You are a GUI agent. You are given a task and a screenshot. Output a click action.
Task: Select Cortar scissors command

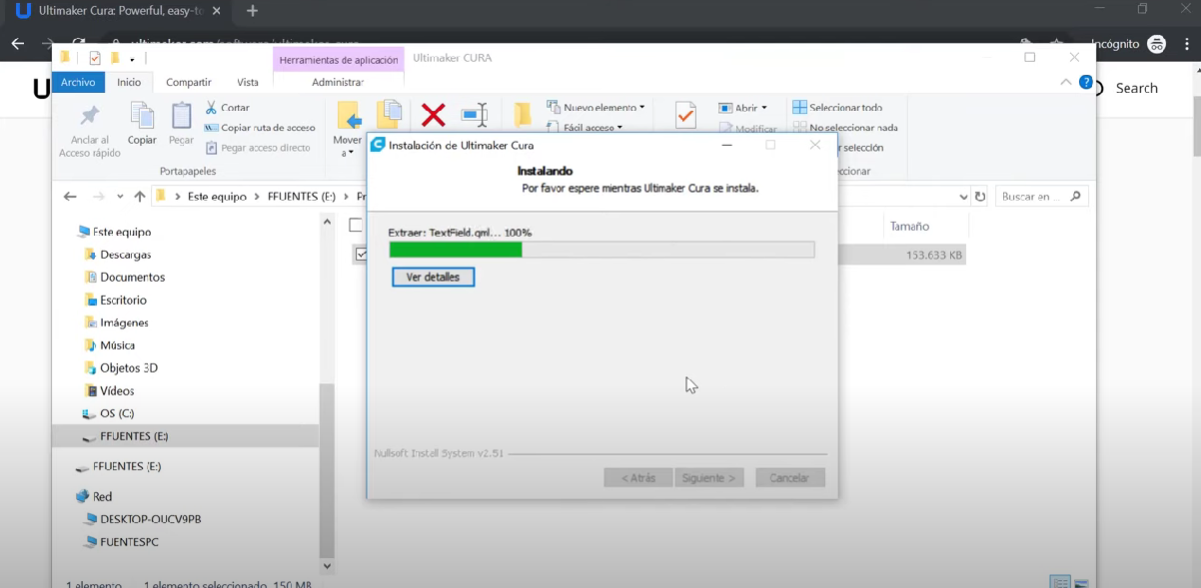click(x=228, y=107)
